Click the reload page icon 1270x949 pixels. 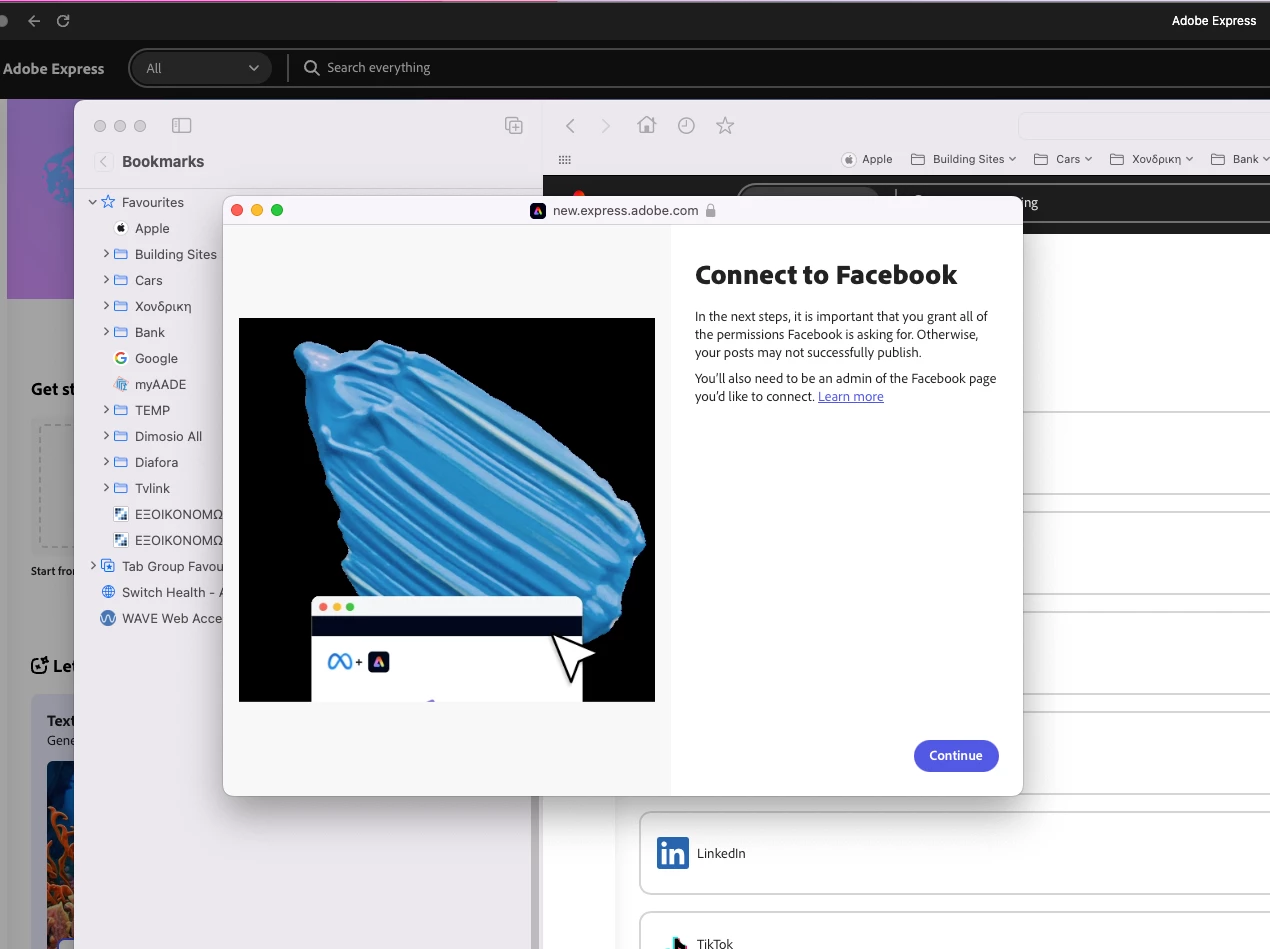[x=63, y=21]
